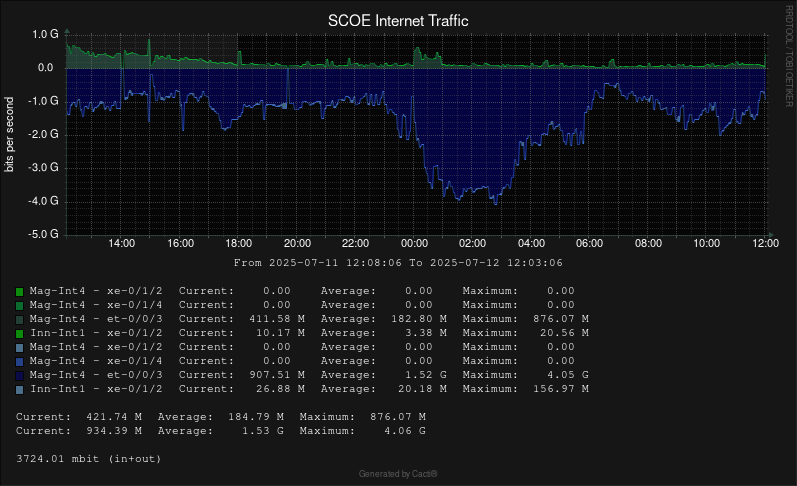Click the '18:00' time axis label
The width and height of the screenshot is (797, 486).
pyautogui.click(x=238, y=244)
